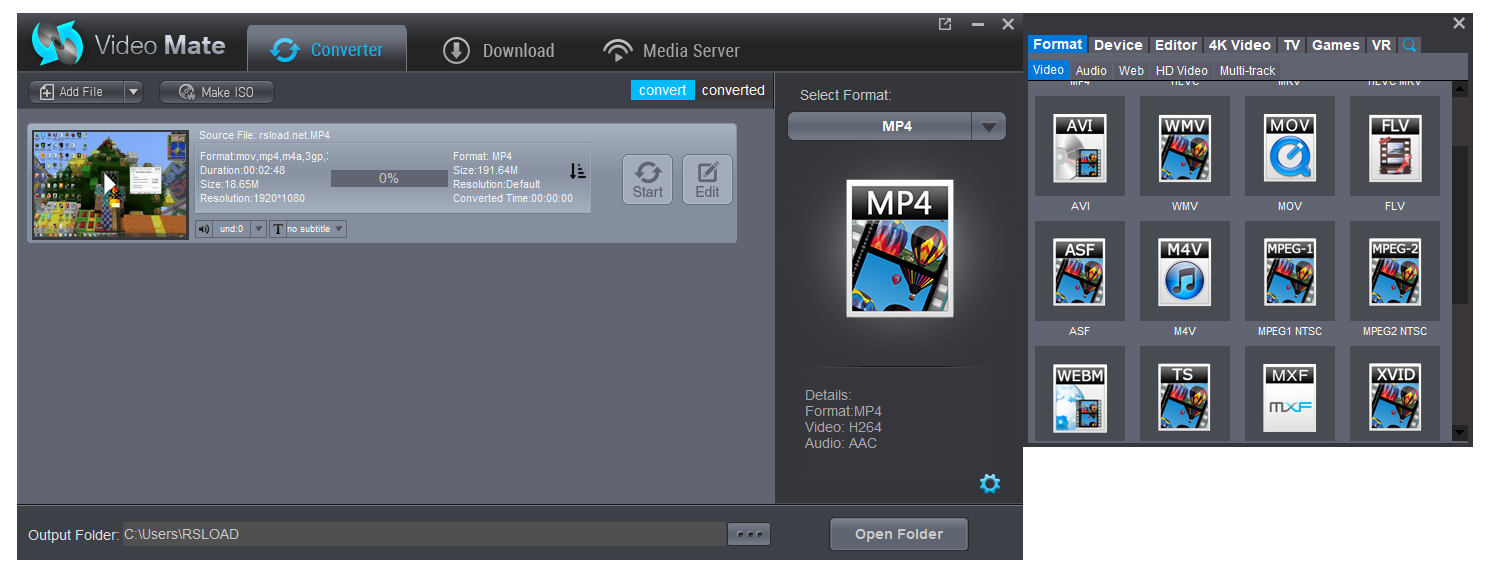The image size is (1497, 576).
Task: Open the Media Server tab
Action: pos(671,50)
